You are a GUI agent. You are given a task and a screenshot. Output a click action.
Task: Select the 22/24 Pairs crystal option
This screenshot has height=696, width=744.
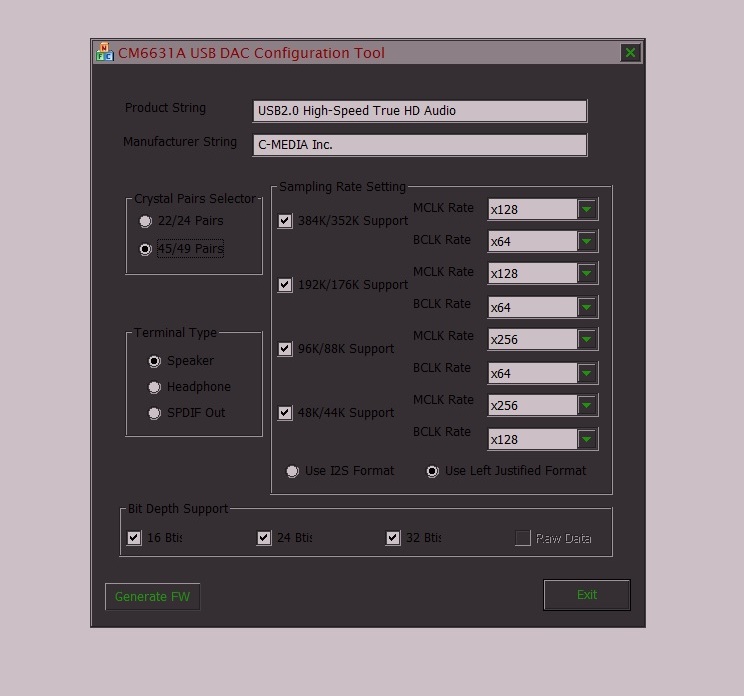pyautogui.click(x=146, y=221)
